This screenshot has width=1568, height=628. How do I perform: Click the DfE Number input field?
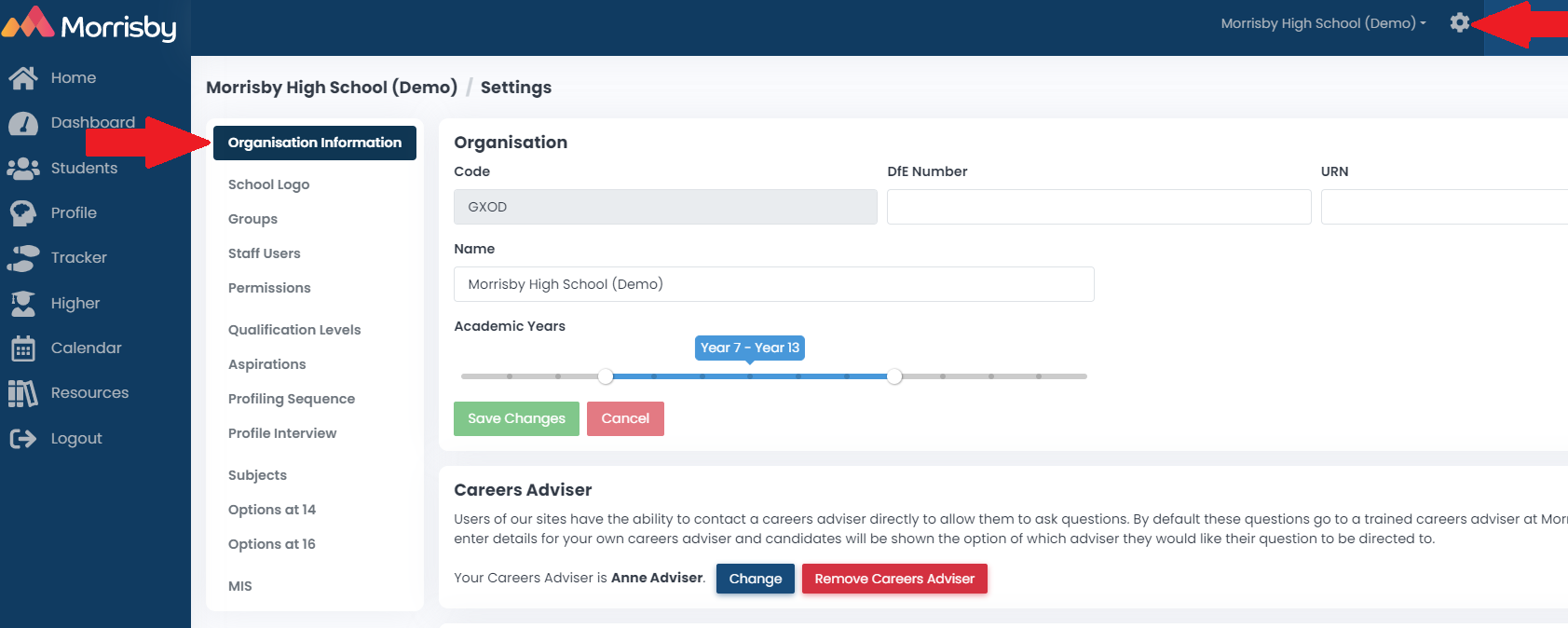pos(1099,207)
